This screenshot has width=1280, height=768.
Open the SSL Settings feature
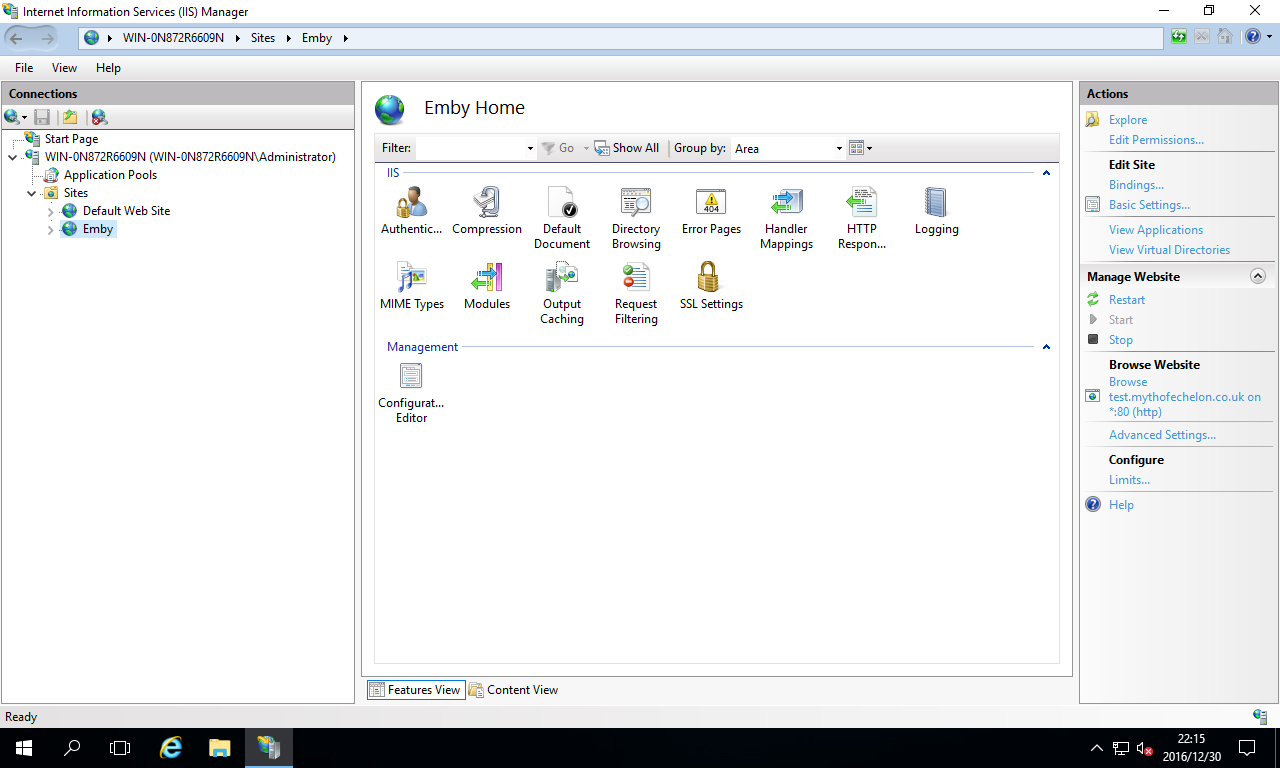click(x=711, y=286)
